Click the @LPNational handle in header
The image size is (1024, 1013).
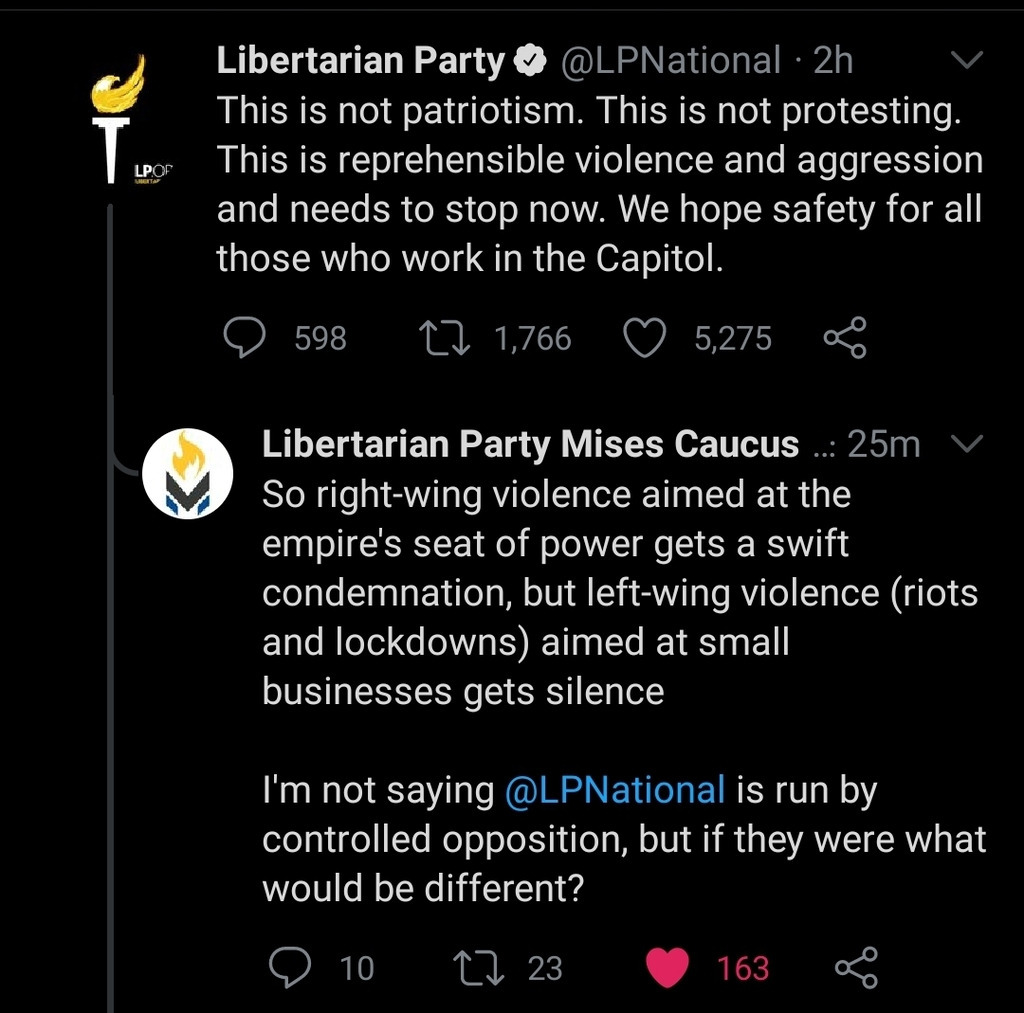pyautogui.click(x=670, y=61)
